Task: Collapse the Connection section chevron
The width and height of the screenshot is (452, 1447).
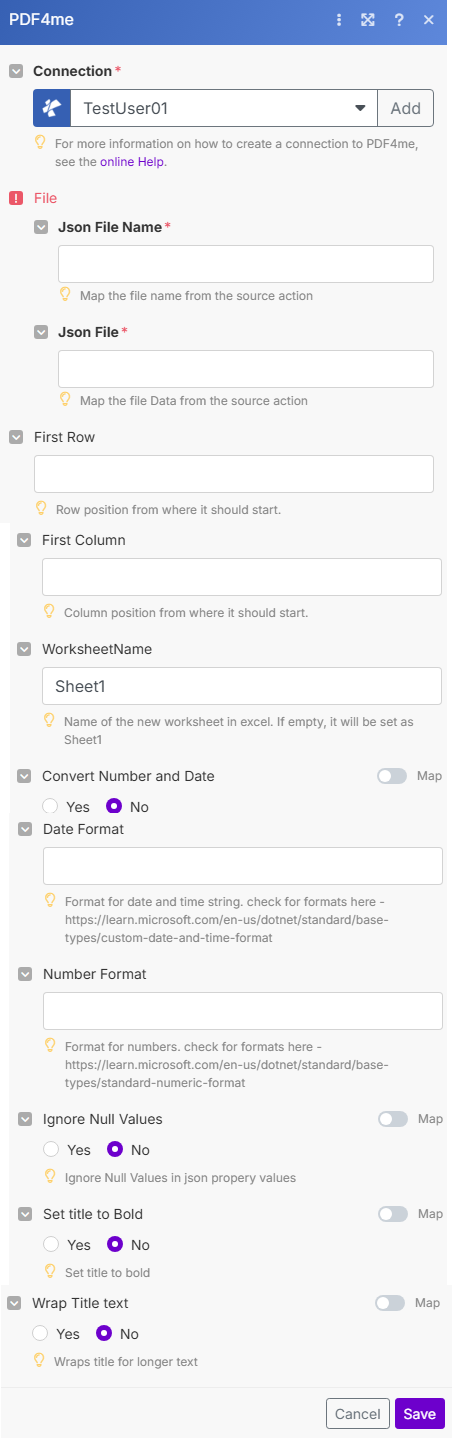Action: point(16,71)
